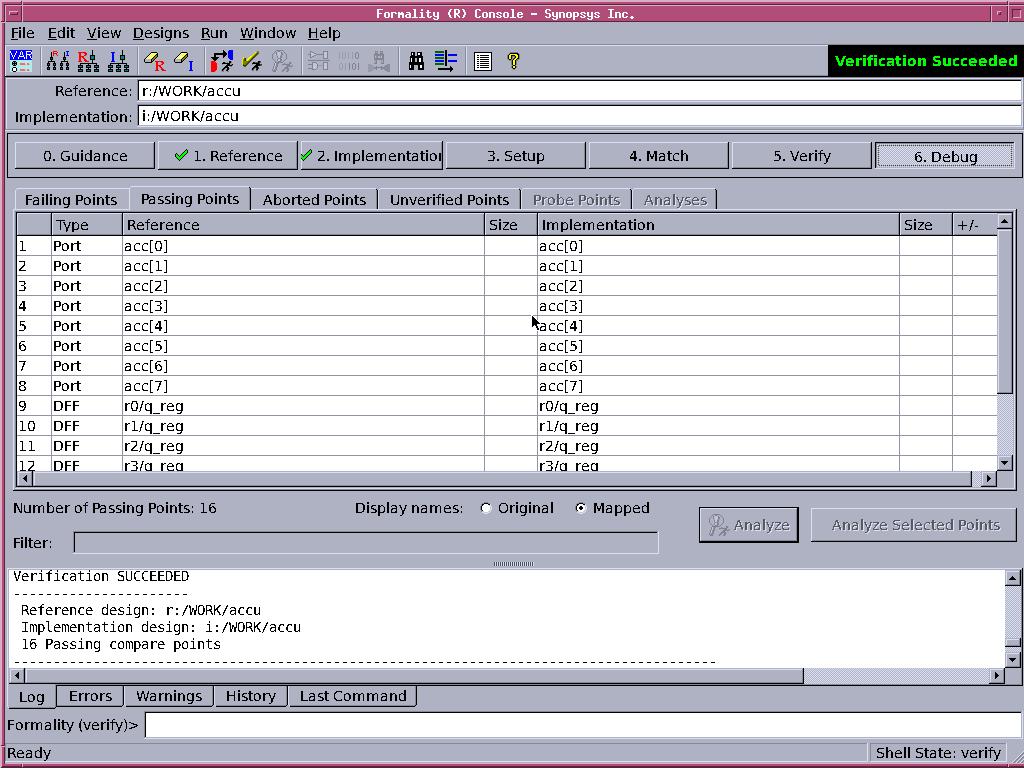Open the implementation design hierarchy icon
This screenshot has width=1024, height=768.
click(119, 61)
